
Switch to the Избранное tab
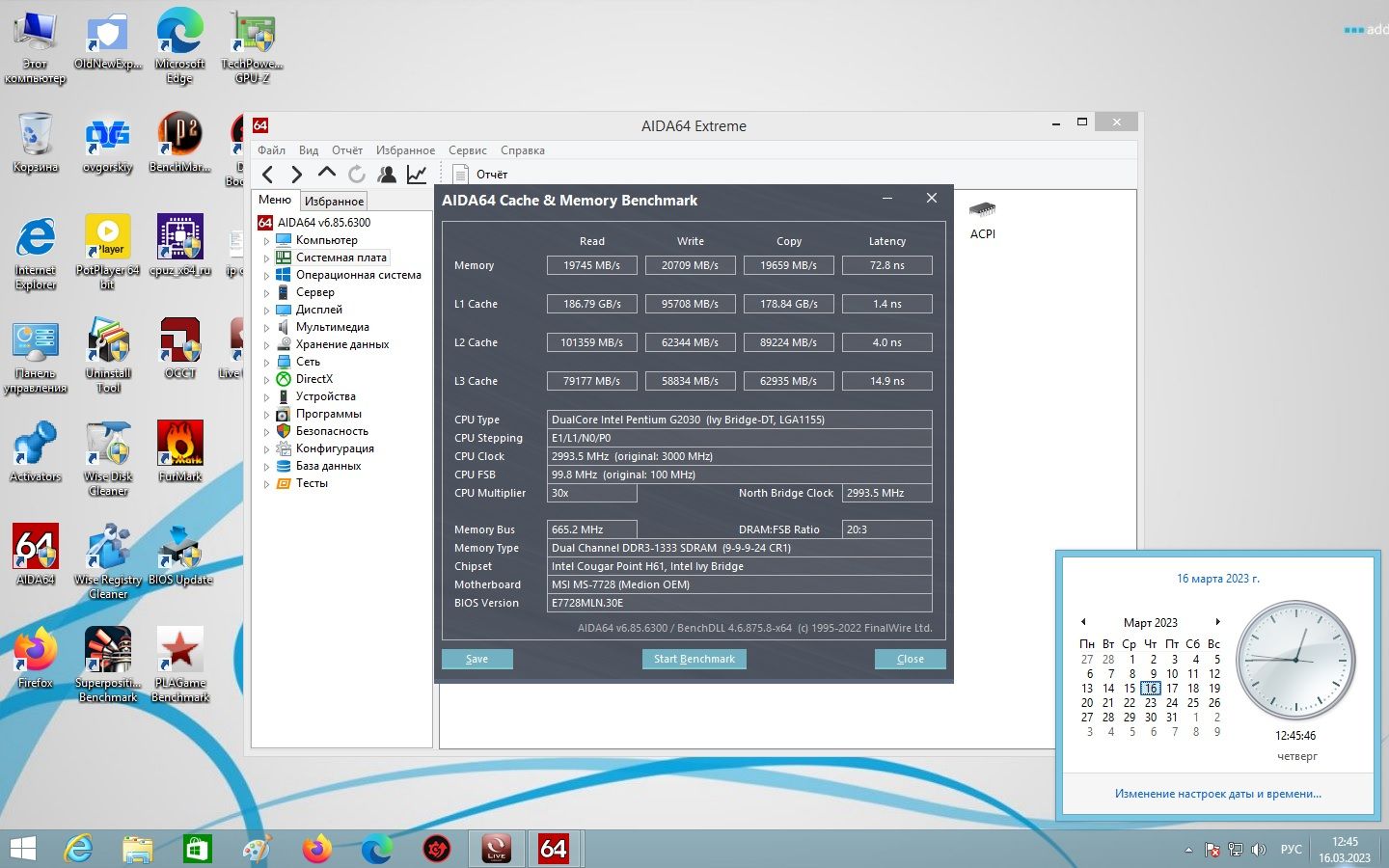(335, 202)
